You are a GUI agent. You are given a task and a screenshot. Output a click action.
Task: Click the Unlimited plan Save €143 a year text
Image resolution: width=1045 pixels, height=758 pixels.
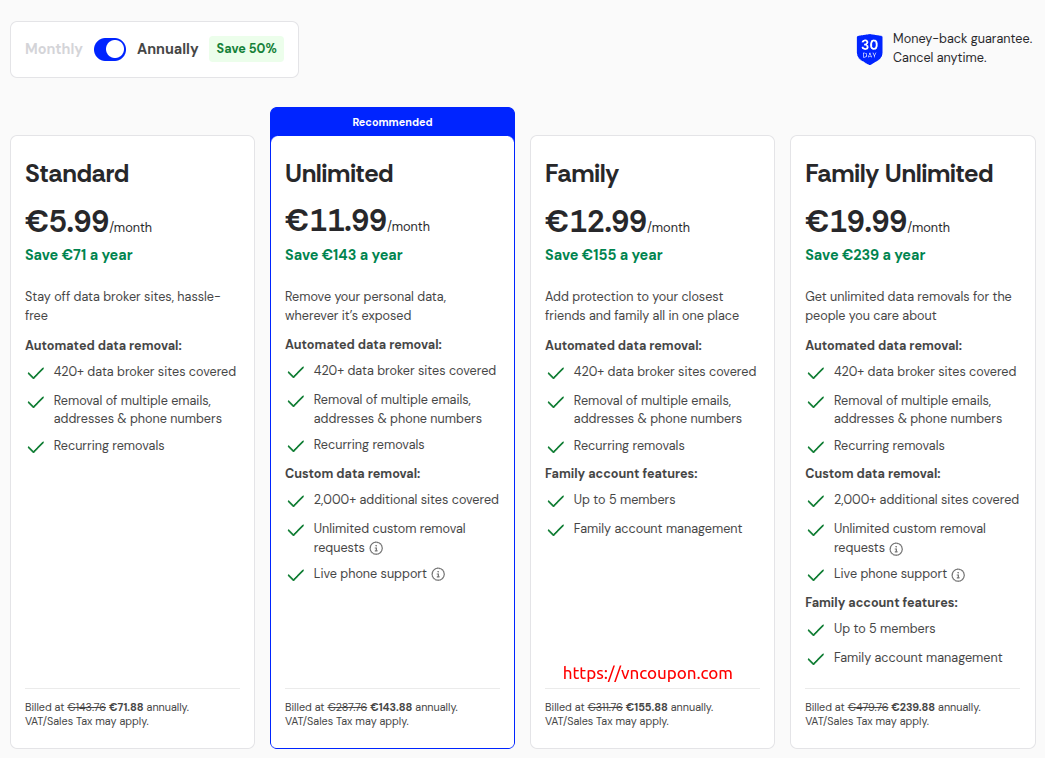pyautogui.click(x=343, y=255)
